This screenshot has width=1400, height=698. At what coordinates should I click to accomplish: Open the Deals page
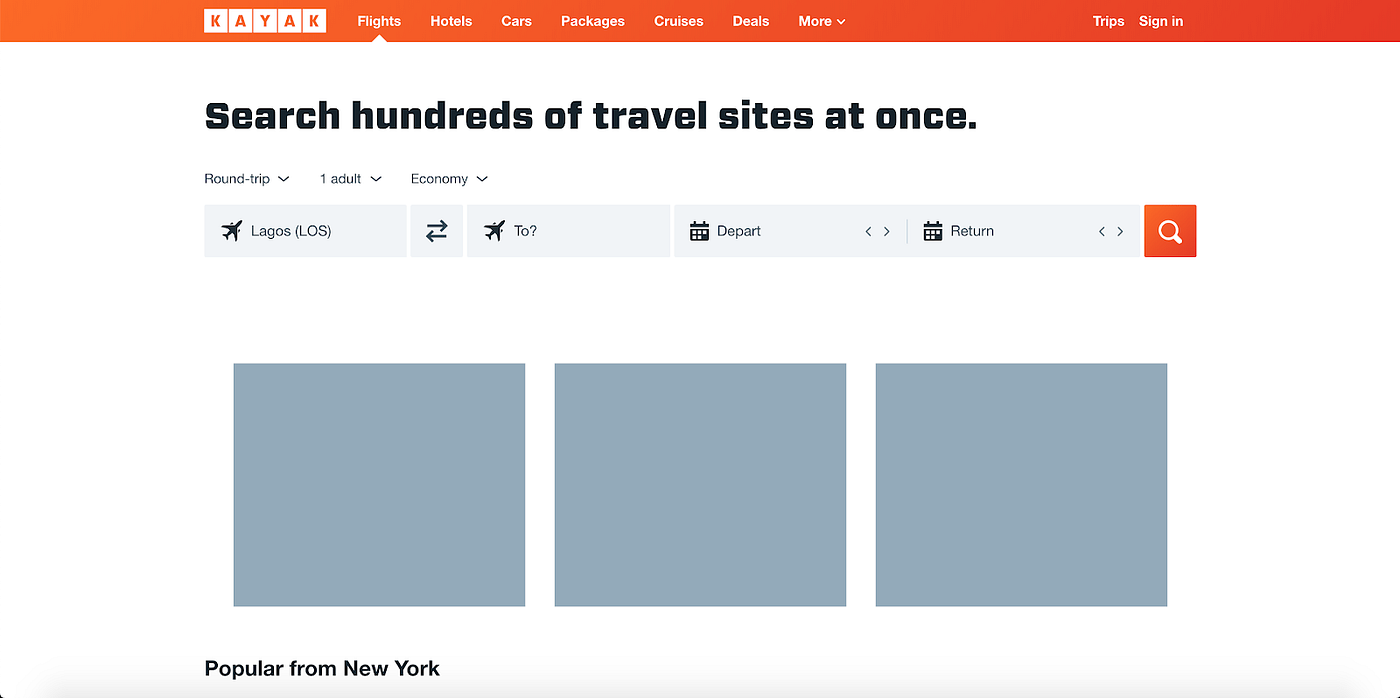coord(750,20)
